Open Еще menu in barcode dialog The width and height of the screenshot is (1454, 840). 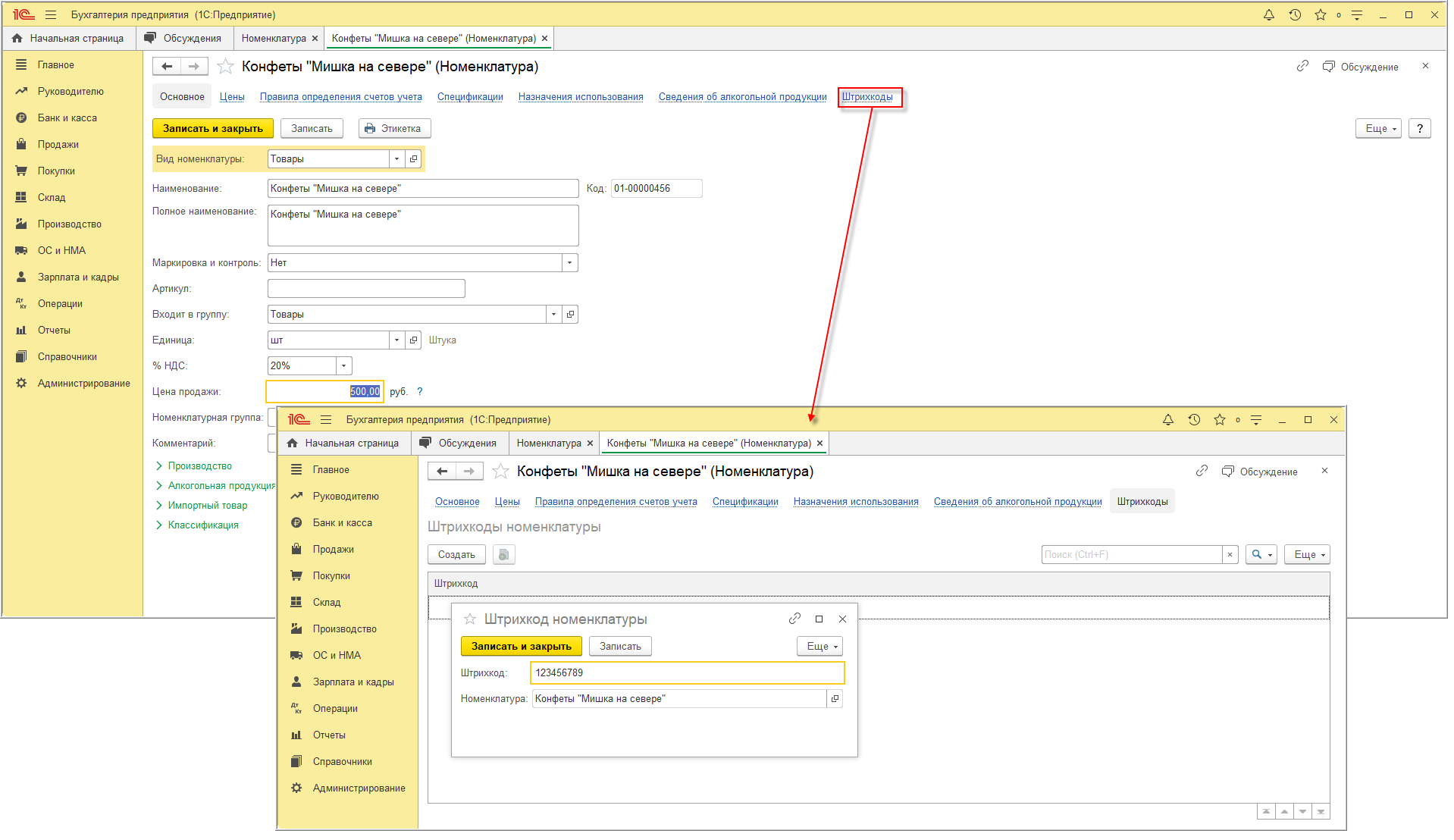pos(819,646)
